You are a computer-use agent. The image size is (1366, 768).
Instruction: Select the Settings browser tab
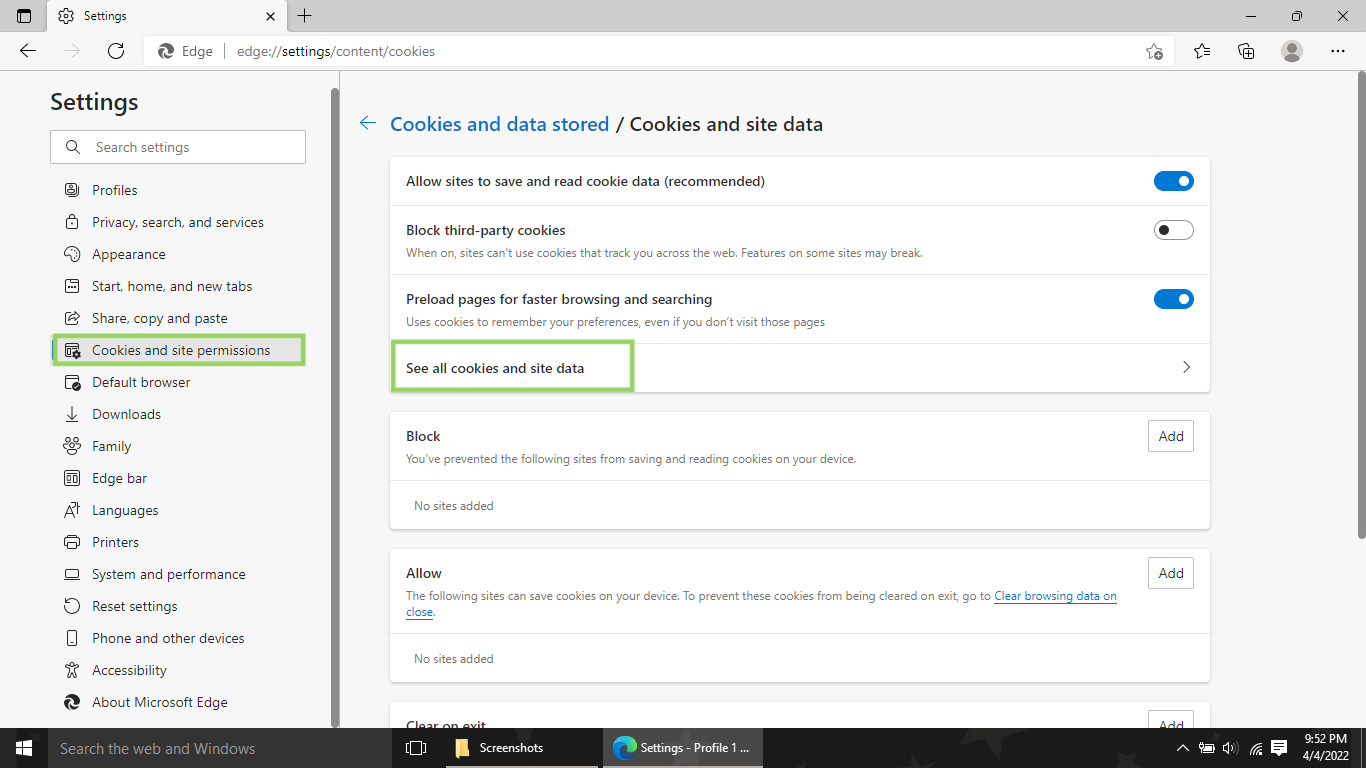(165, 16)
